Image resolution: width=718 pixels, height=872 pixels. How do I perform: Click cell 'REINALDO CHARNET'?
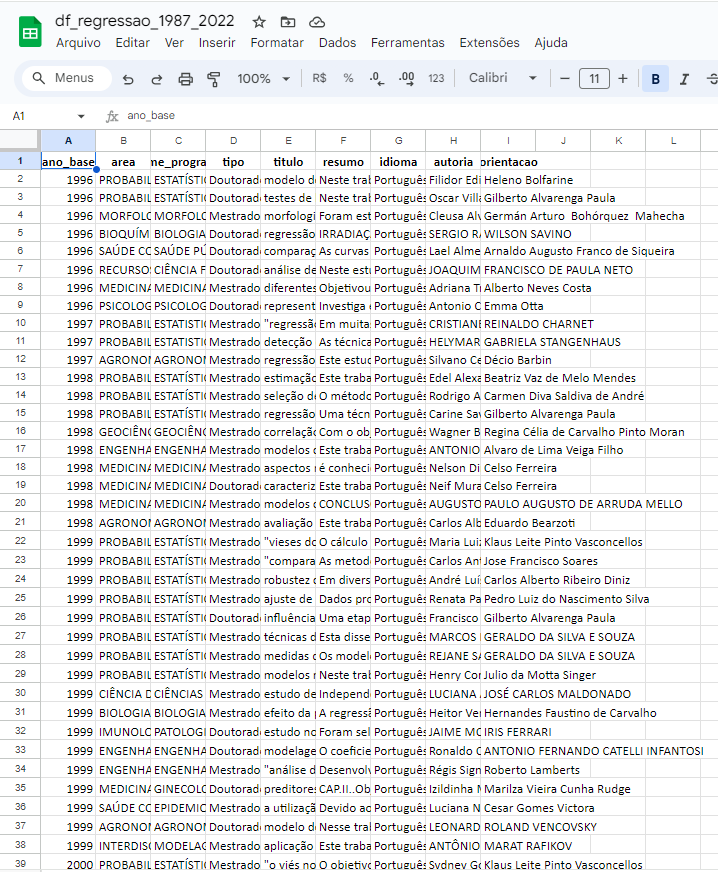coord(538,324)
